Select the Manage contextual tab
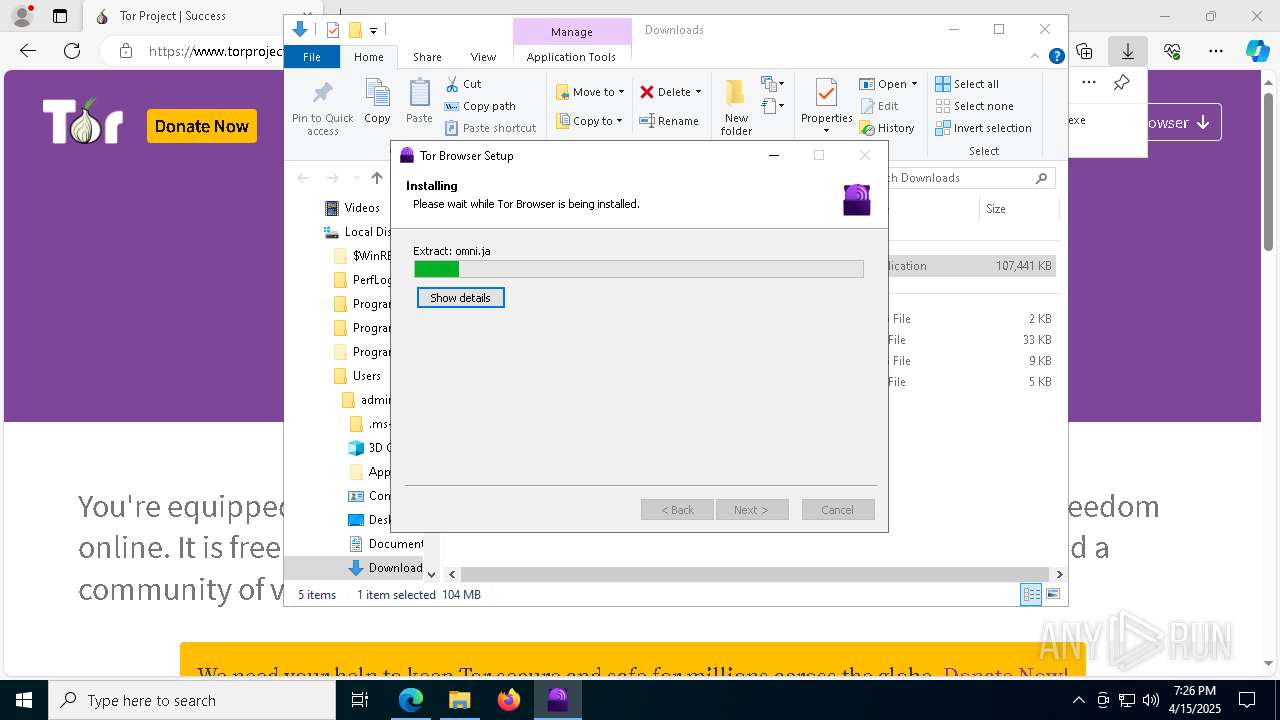 click(571, 32)
